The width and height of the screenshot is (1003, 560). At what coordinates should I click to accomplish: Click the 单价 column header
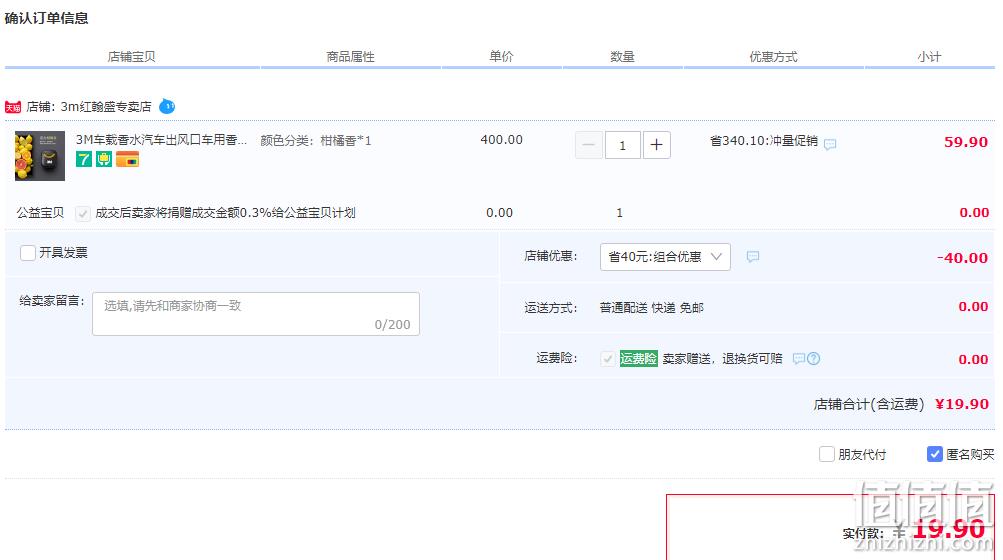point(502,56)
